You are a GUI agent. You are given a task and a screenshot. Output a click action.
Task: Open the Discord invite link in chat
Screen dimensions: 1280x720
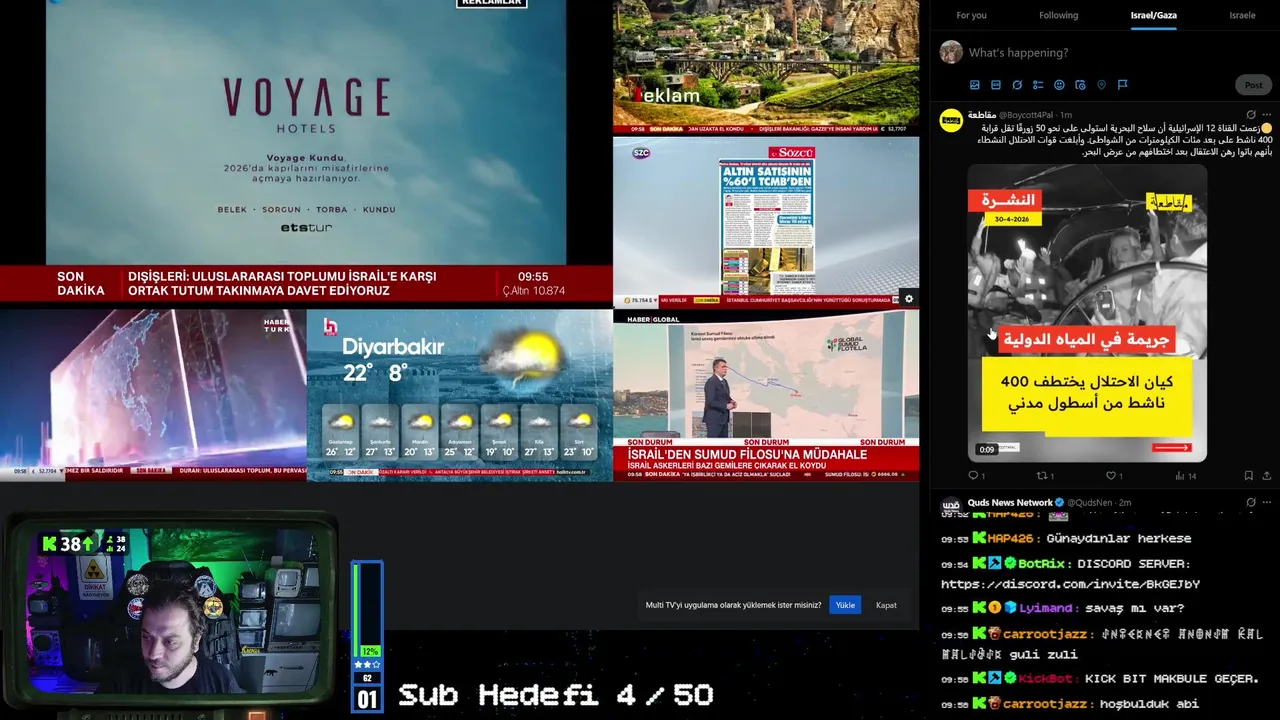(1070, 584)
